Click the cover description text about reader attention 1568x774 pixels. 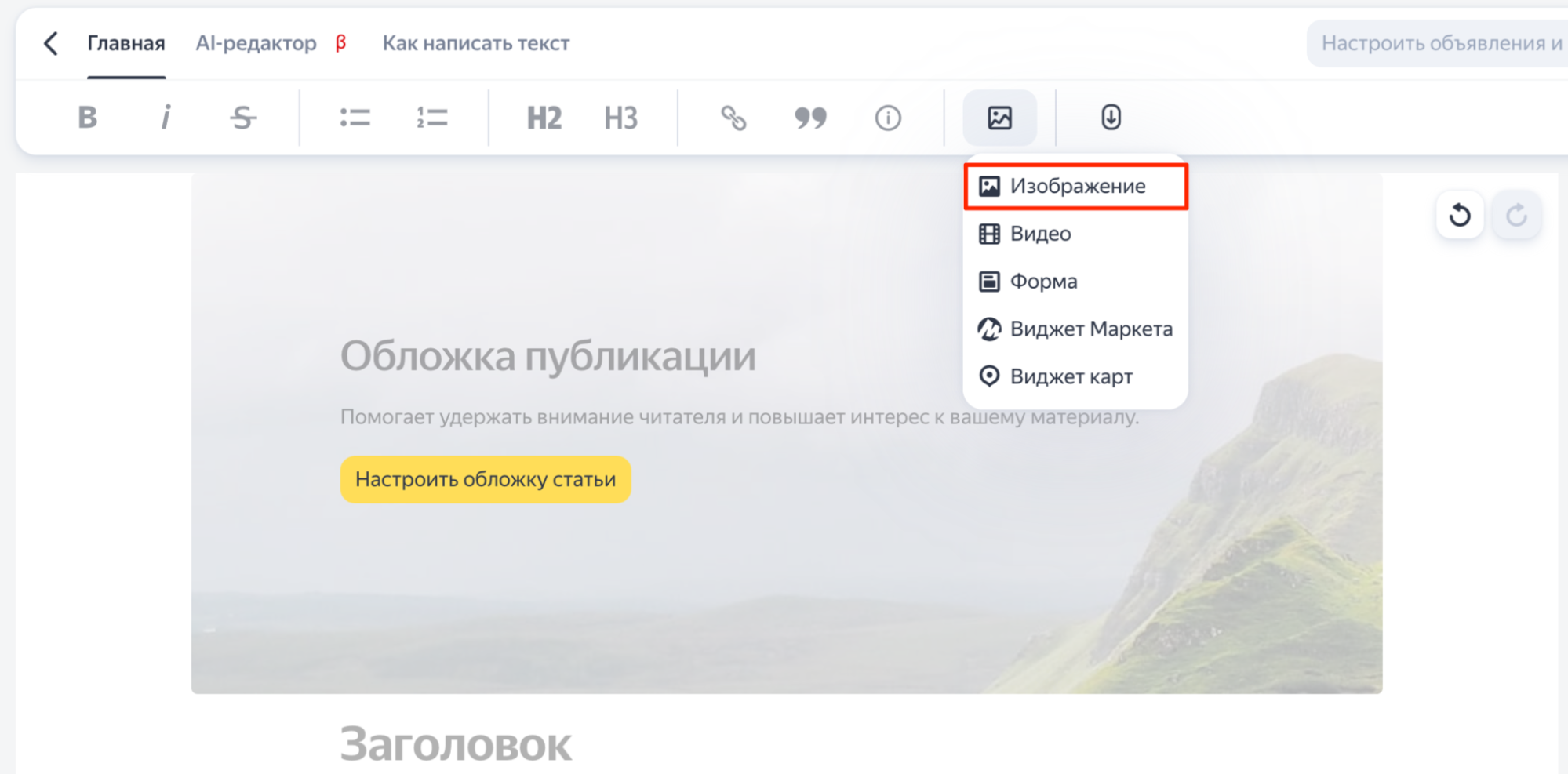click(x=740, y=416)
